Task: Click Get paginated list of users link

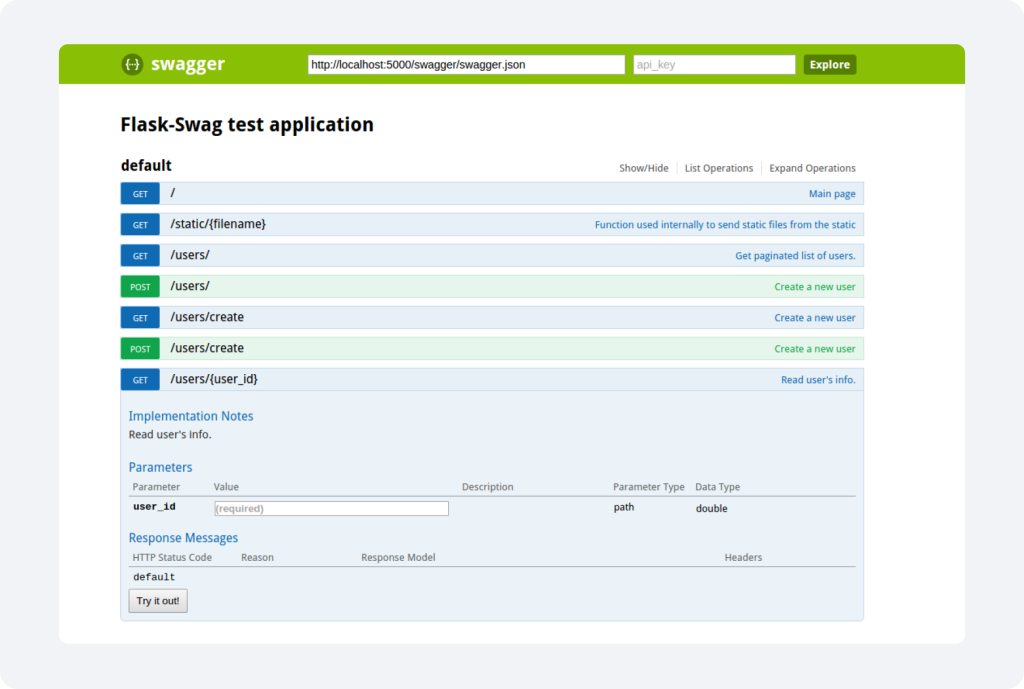Action: [x=795, y=256]
